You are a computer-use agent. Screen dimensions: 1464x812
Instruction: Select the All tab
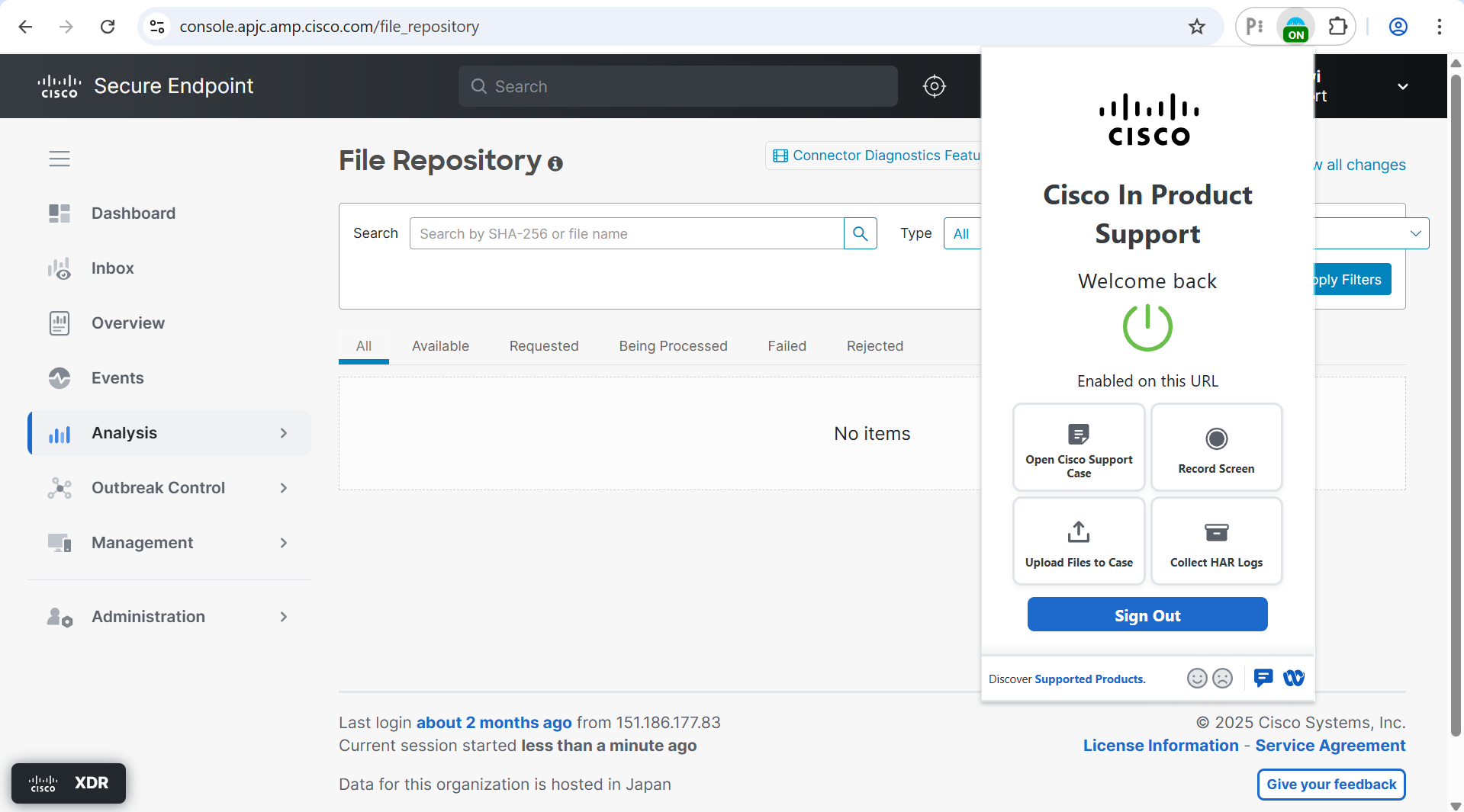pyautogui.click(x=364, y=346)
